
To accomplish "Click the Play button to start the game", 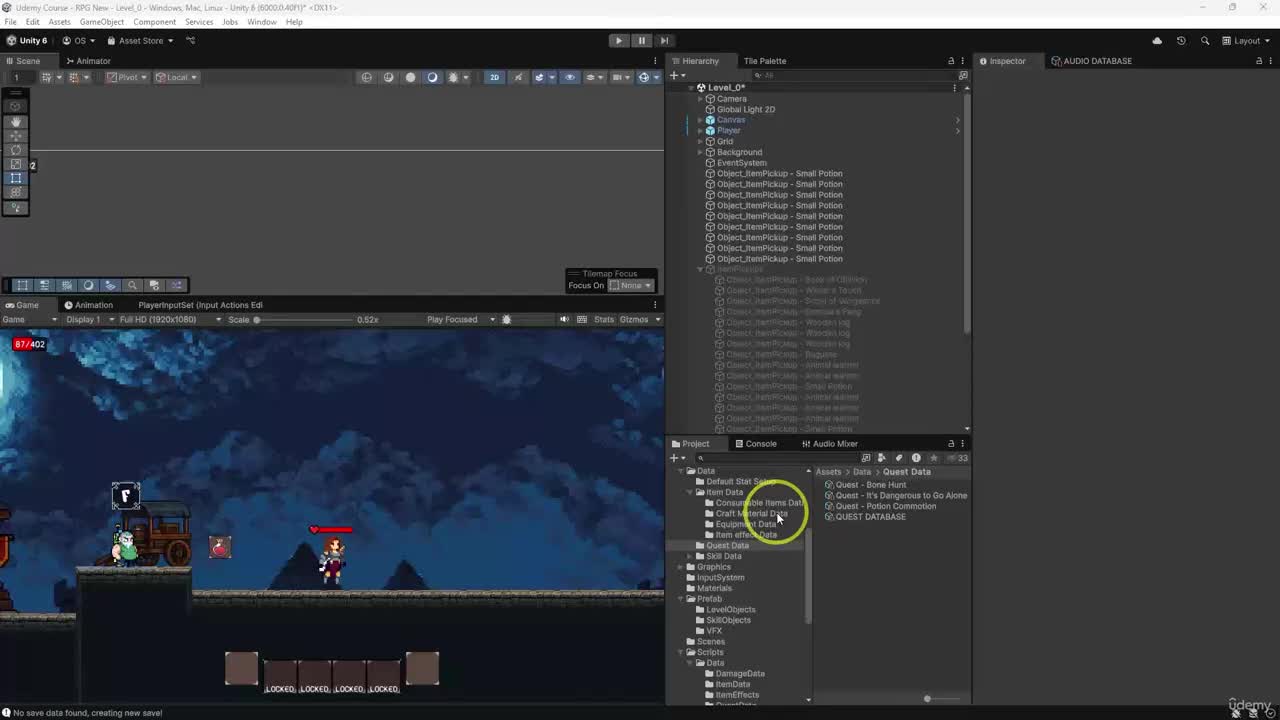I will click(x=618, y=41).
